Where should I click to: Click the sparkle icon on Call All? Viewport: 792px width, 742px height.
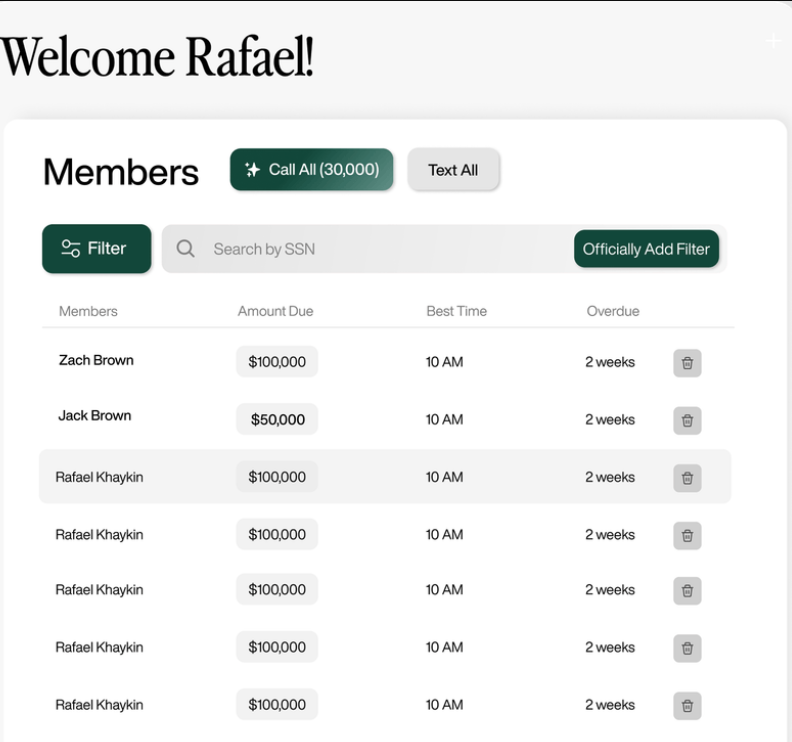(x=253, y=170)
